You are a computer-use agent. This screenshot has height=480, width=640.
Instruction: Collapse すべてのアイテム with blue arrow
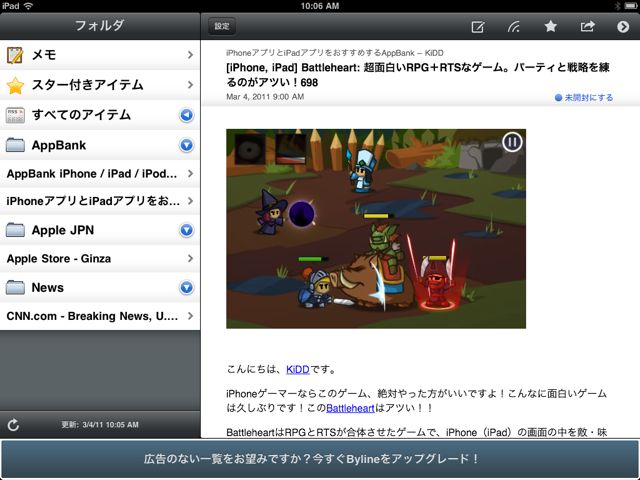(187, 115)
